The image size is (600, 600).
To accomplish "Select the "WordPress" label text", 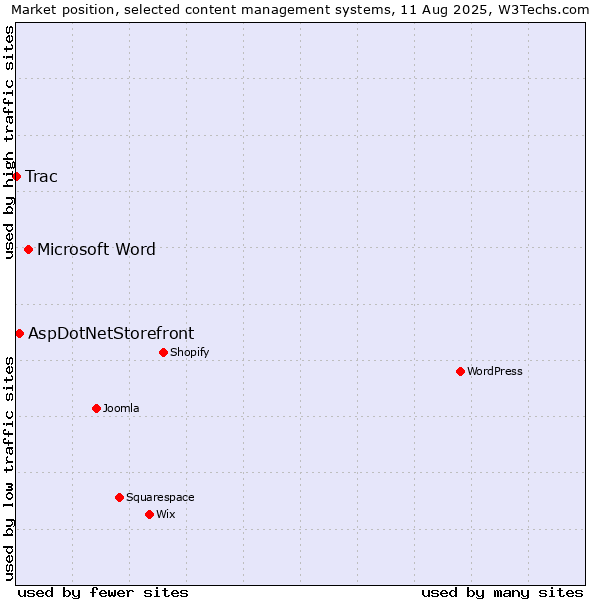I will 494,371.
